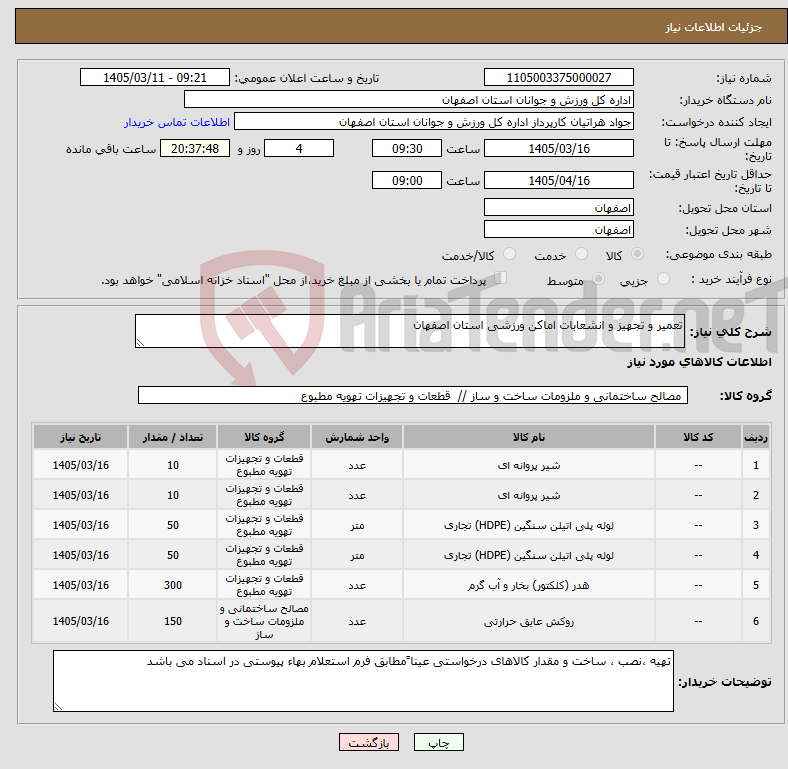Click the تاریخ نیاز column header
This screenshot has height=769, width=788.
[80, 437]
